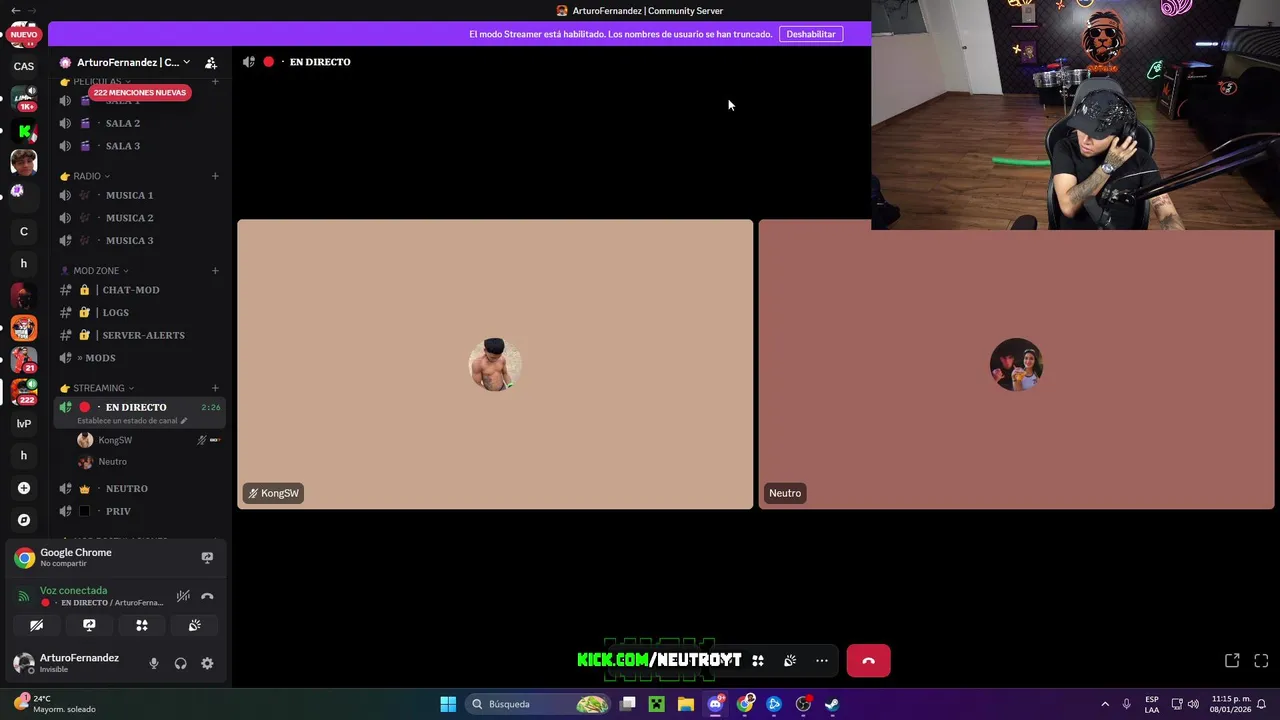The height and width of the screenshot is (720, 1280).
Task: Enter full screen mode
Action: [1261, 660]
